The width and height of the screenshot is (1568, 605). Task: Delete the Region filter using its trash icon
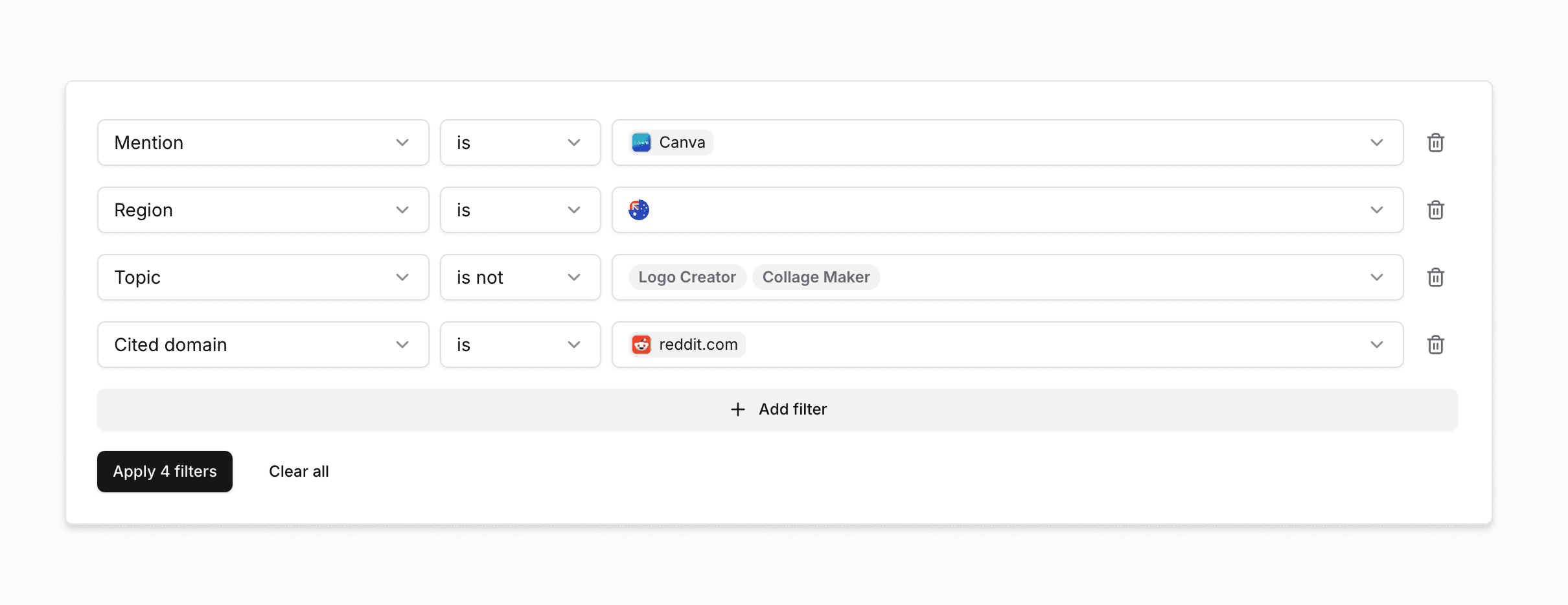pos(1436,209)
